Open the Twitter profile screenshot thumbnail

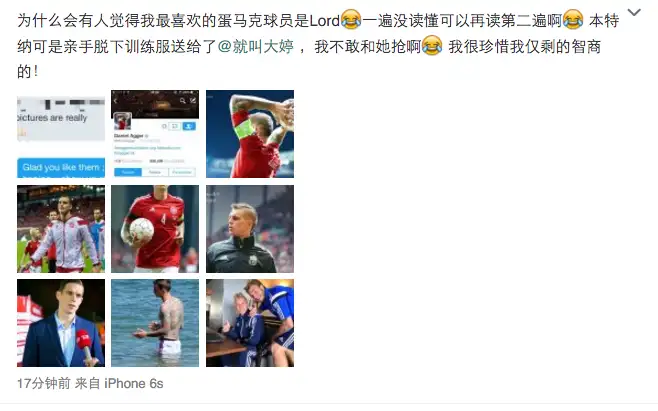155,134
